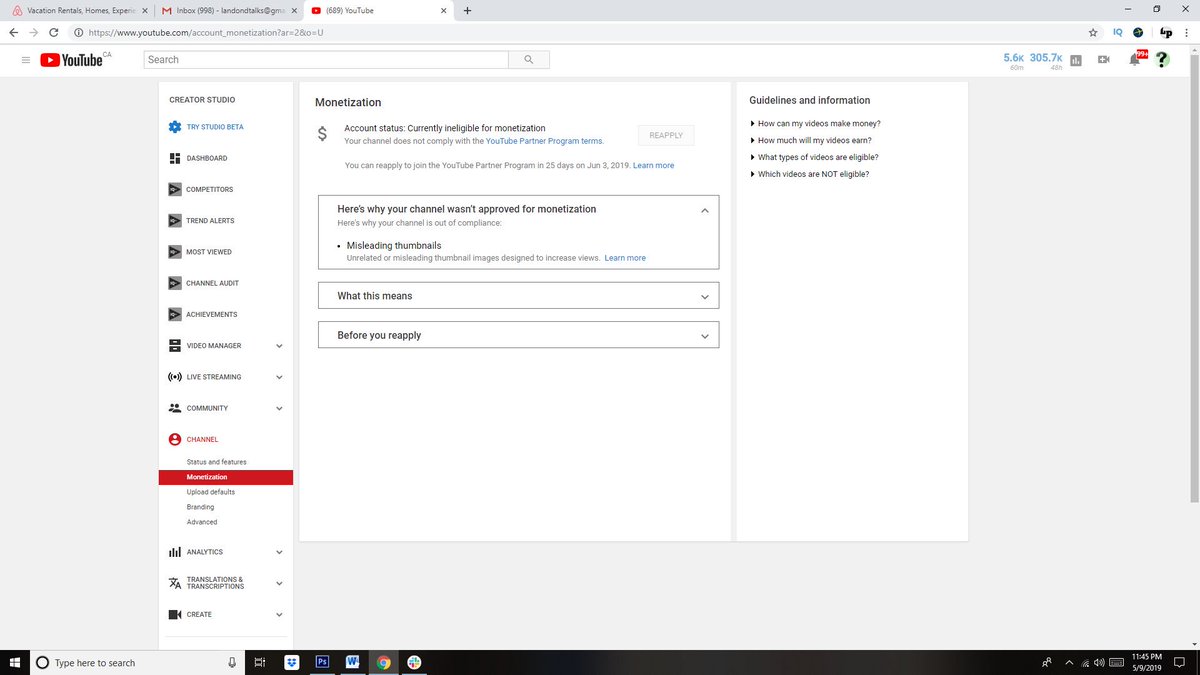Click the search magnifier button
The width and height of the screenshot is (1200, 675).
(529, 60)
